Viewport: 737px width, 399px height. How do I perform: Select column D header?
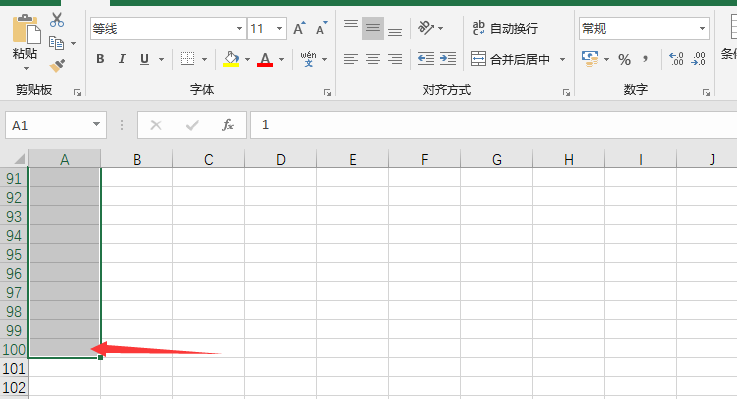[281, 159]
